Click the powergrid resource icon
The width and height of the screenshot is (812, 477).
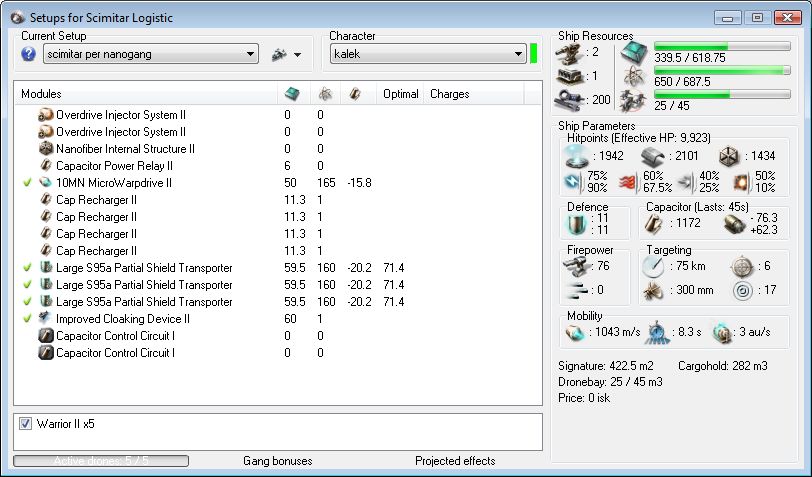click(x=634, y=77)
